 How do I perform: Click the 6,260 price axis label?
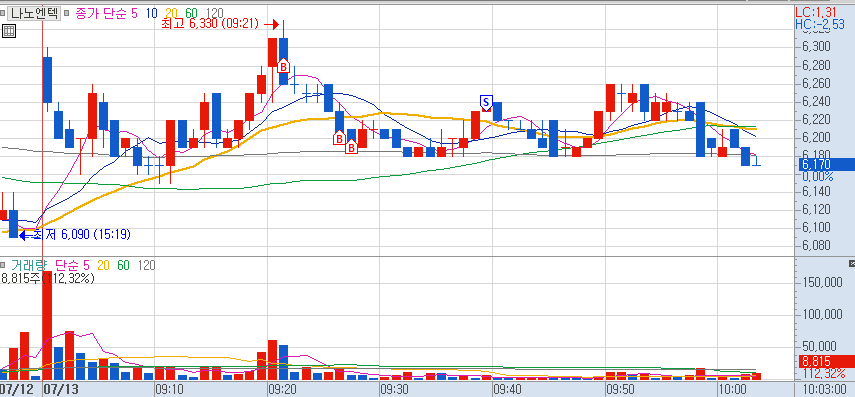pyautogui.click(x=816, y=83)
